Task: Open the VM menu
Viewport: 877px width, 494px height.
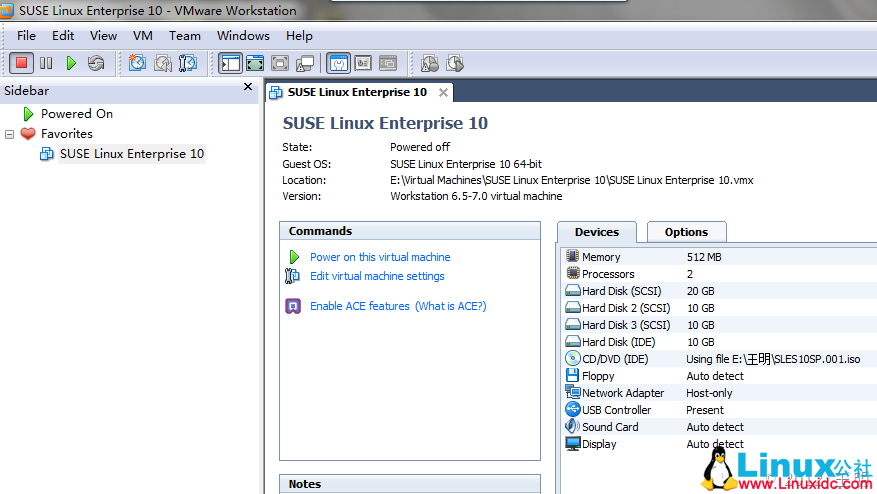Action: pos(143,36)
